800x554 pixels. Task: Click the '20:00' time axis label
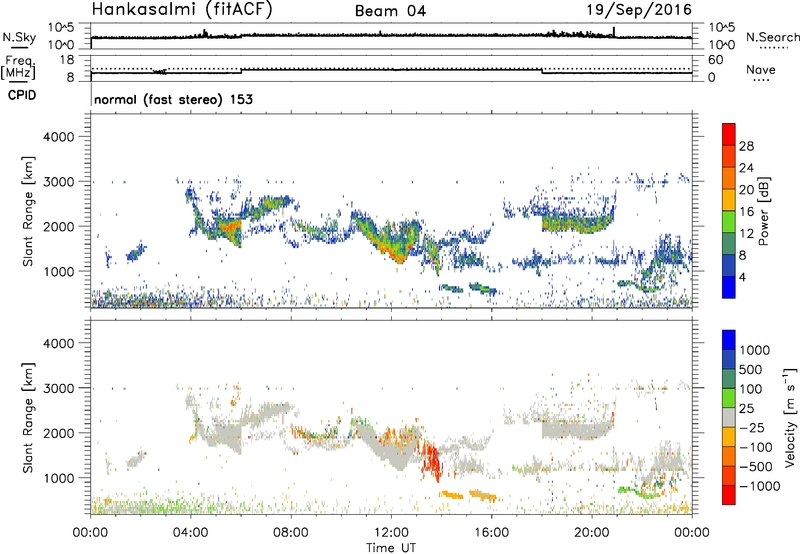click(592, 533)
